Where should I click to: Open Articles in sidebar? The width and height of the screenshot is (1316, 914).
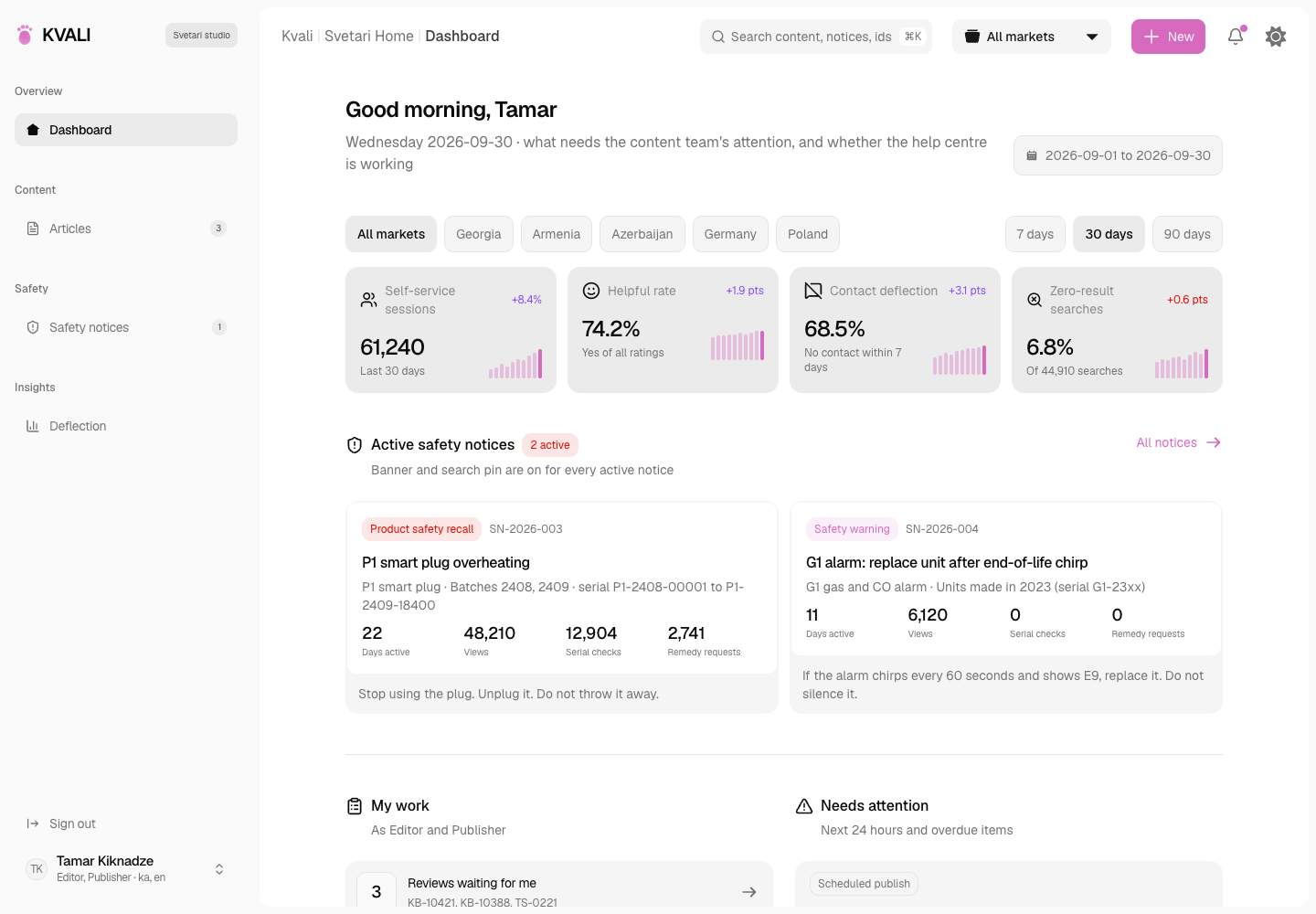point(126,228)
